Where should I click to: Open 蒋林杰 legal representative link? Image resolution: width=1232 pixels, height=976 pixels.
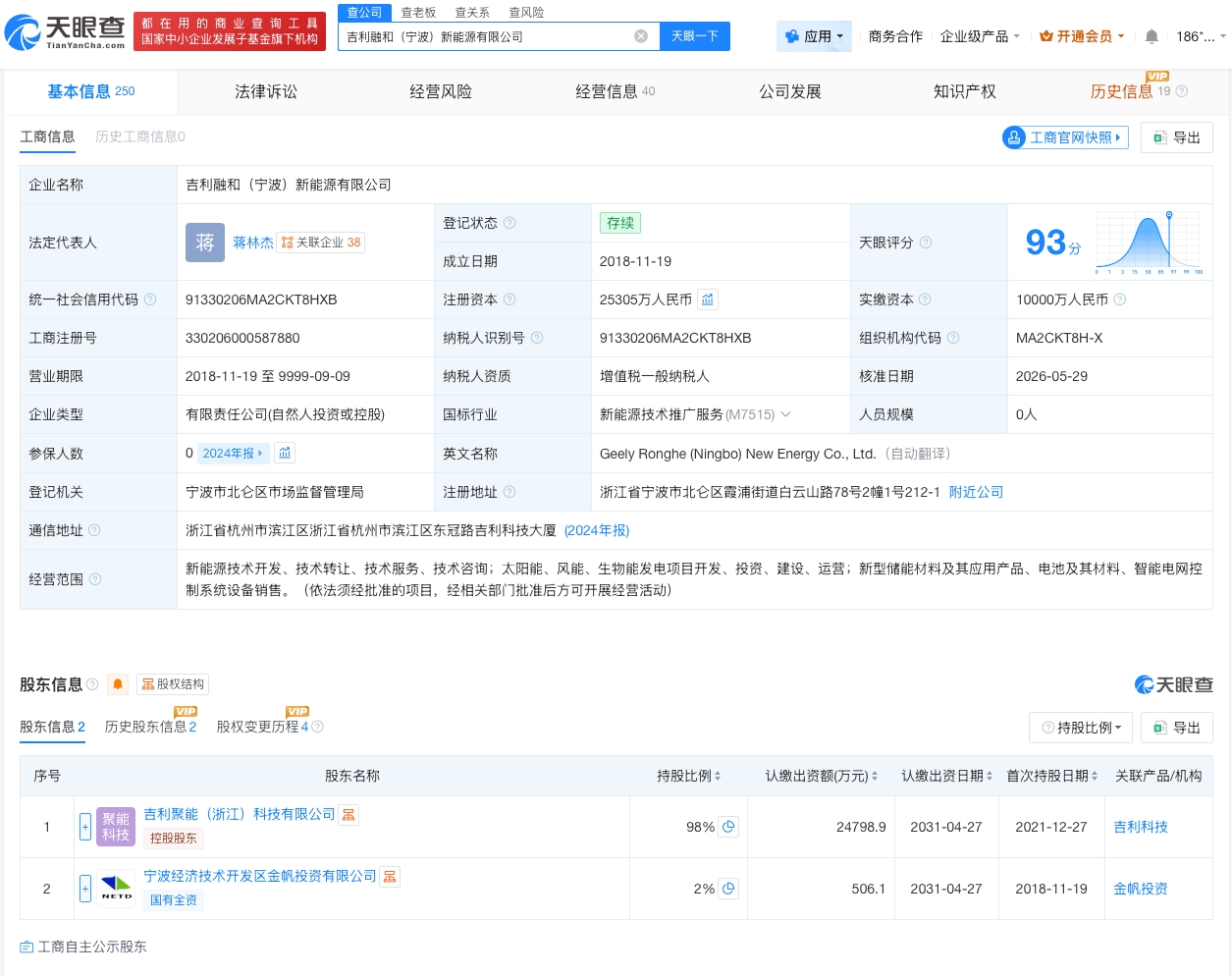[253, 243]
